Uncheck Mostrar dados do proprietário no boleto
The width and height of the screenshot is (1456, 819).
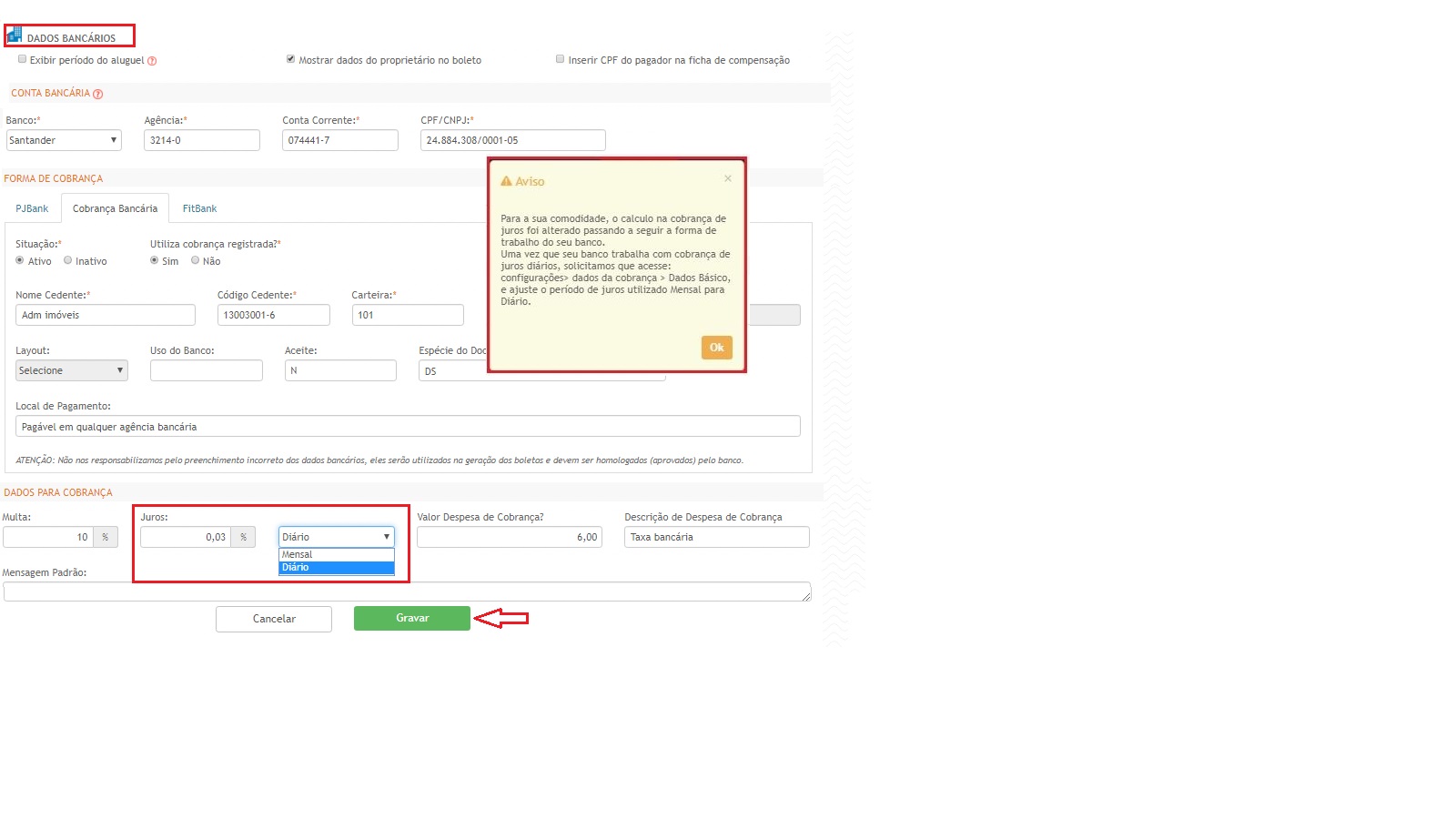(291, 59)
